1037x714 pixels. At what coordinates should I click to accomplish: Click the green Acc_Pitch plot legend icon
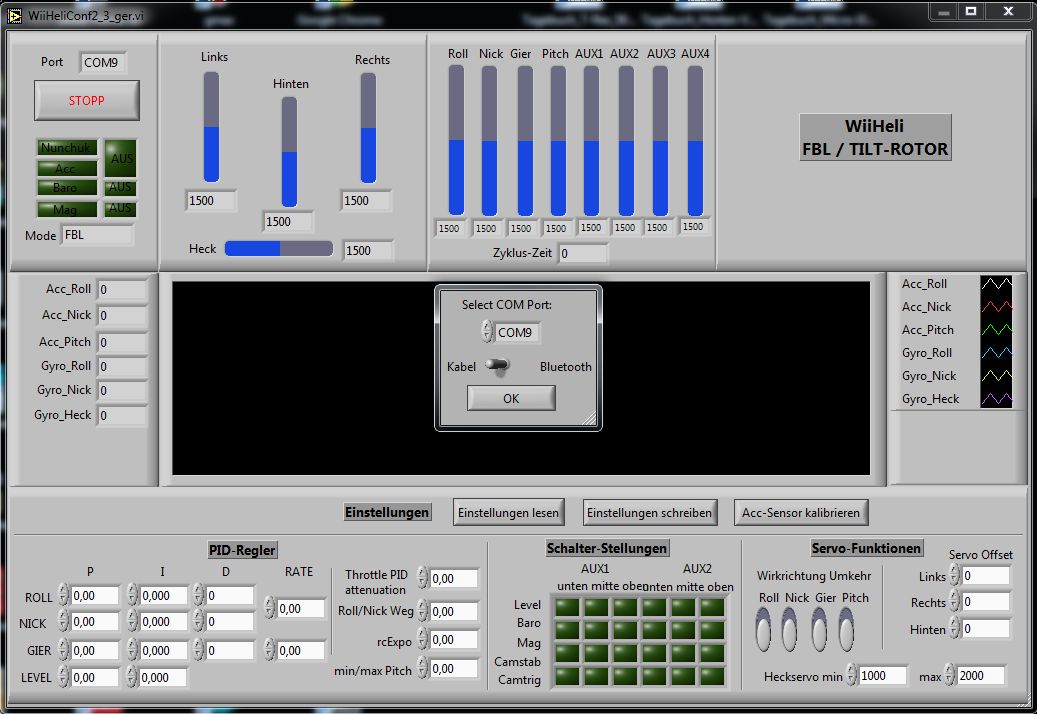point(996,330)
